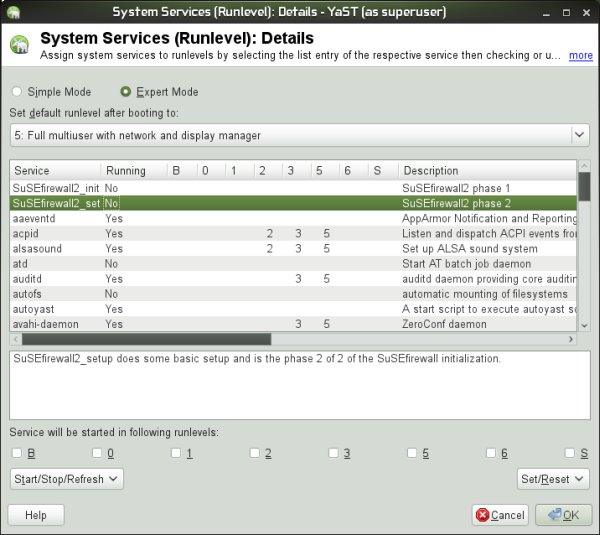Image resolution: width=600 pixels, height=535 pixels.
Task: Select the autofs service row
Action: (x=293, y=294)
